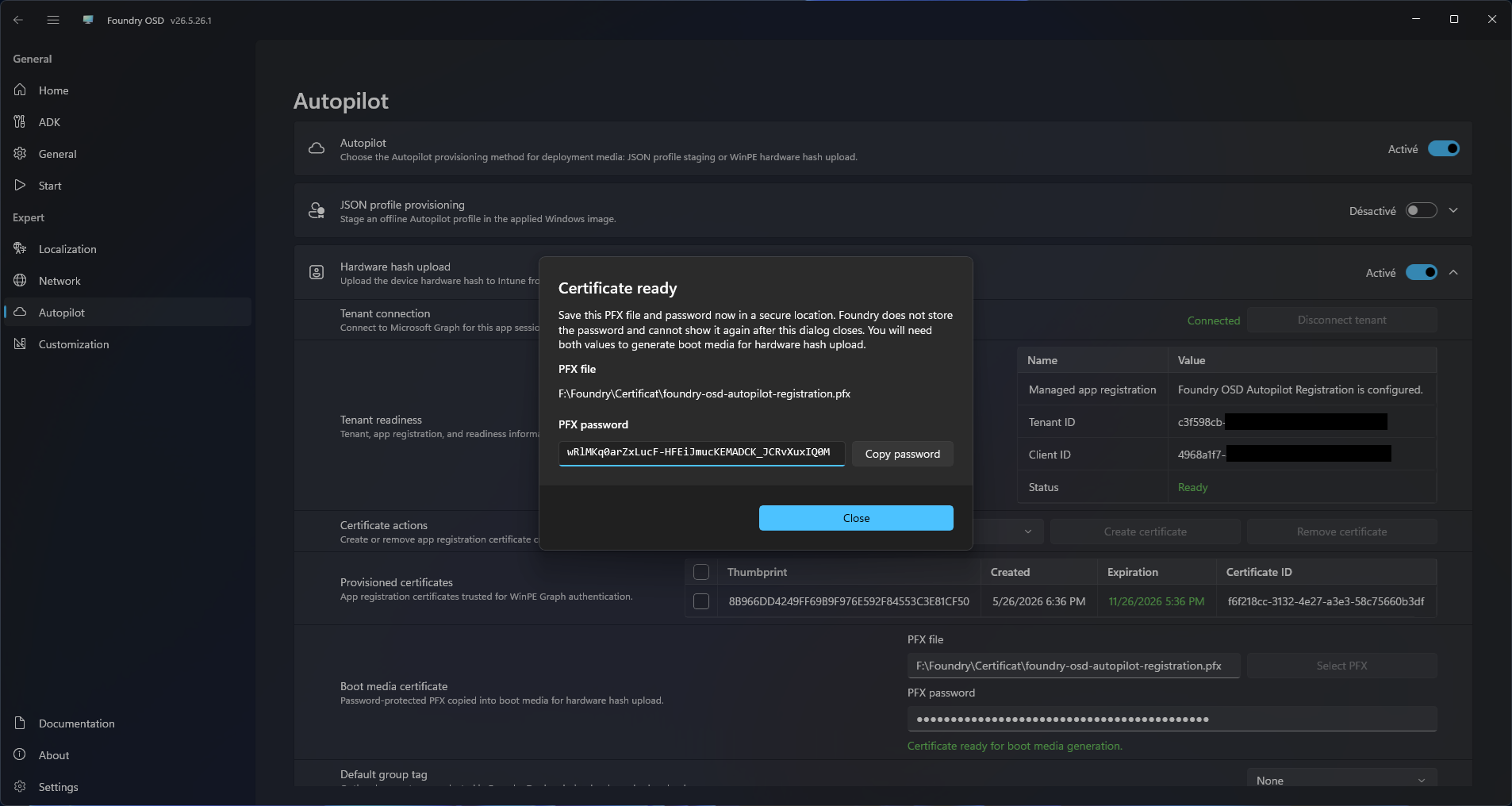The image size is (1512, 806).
Task: Click the Select PFX button
Action: [x=1341, y=666]
